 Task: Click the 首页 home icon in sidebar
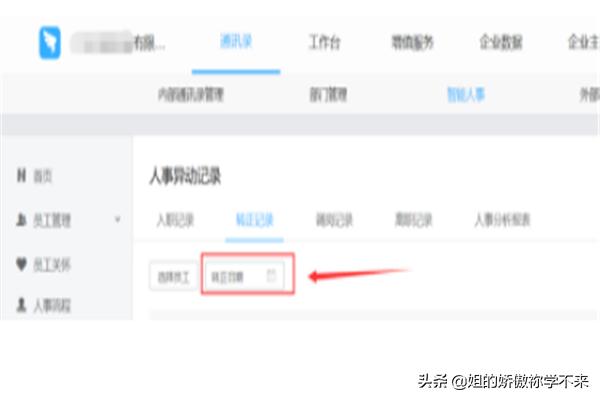[21, 176]
